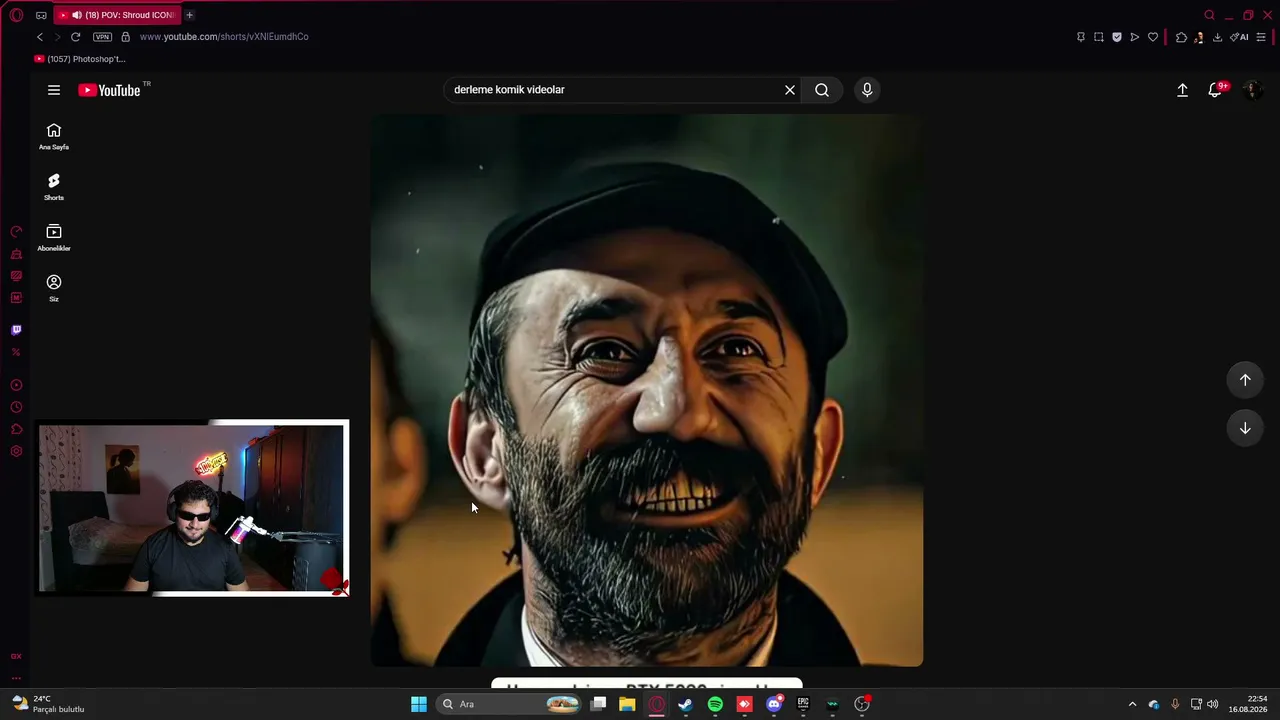Open Spotify from the taskbar

coord(715,704)
